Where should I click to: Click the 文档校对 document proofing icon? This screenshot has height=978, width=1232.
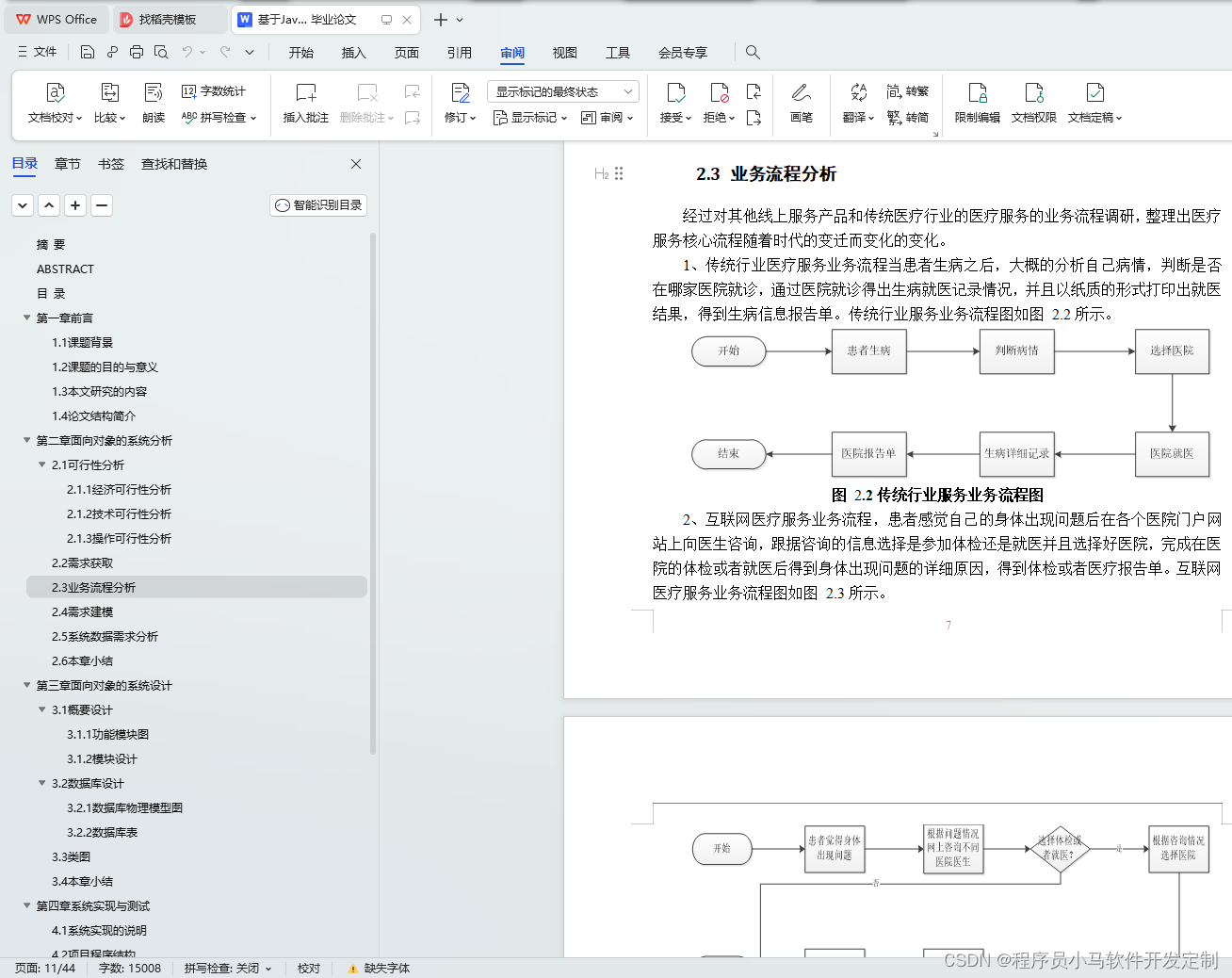[x=56, y=92]
